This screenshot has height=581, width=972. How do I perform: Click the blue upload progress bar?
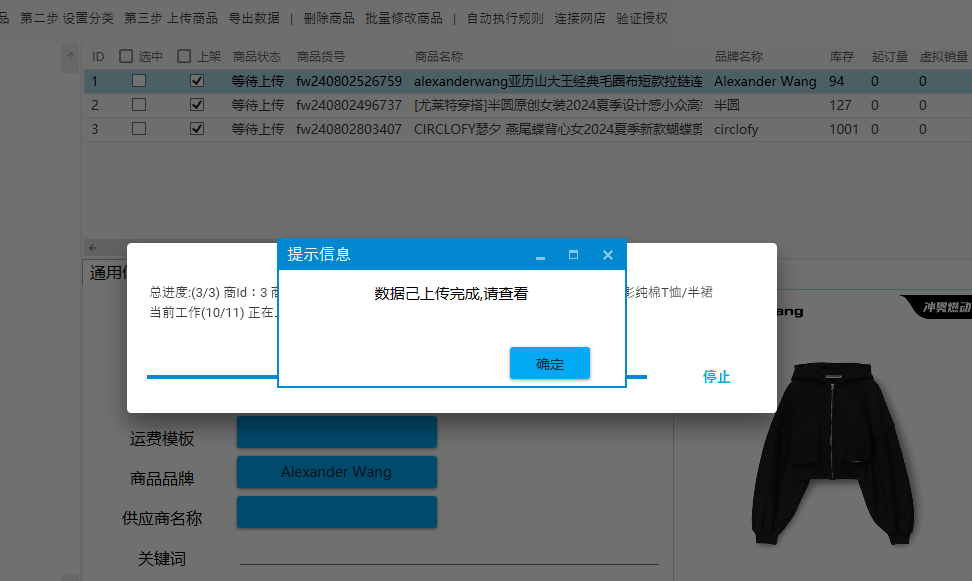210,377
